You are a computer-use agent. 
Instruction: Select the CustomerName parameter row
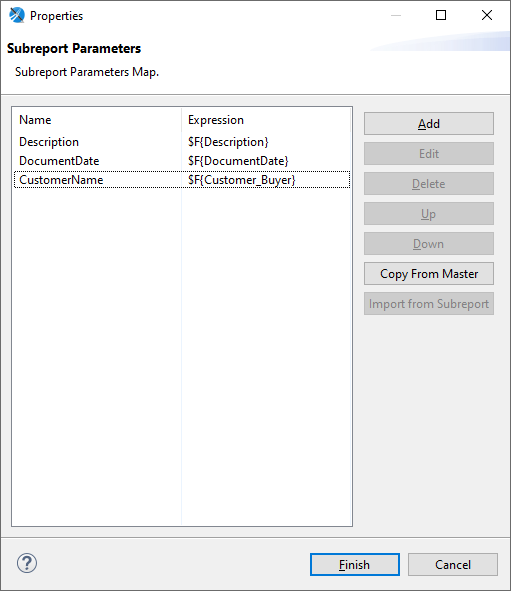pyautogui.click(x=182, y=180)
